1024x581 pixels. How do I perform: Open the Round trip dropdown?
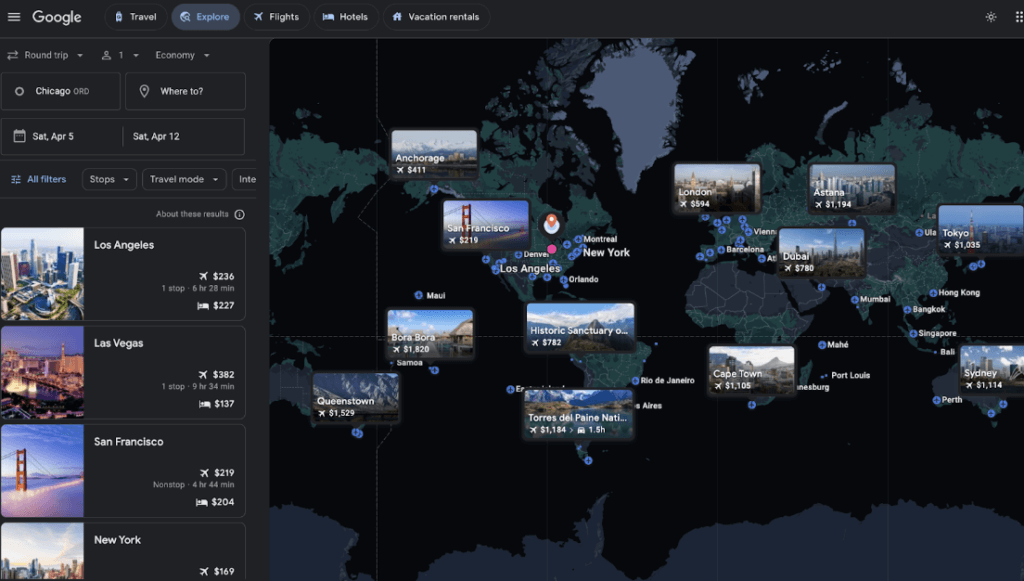coord(45,55)
